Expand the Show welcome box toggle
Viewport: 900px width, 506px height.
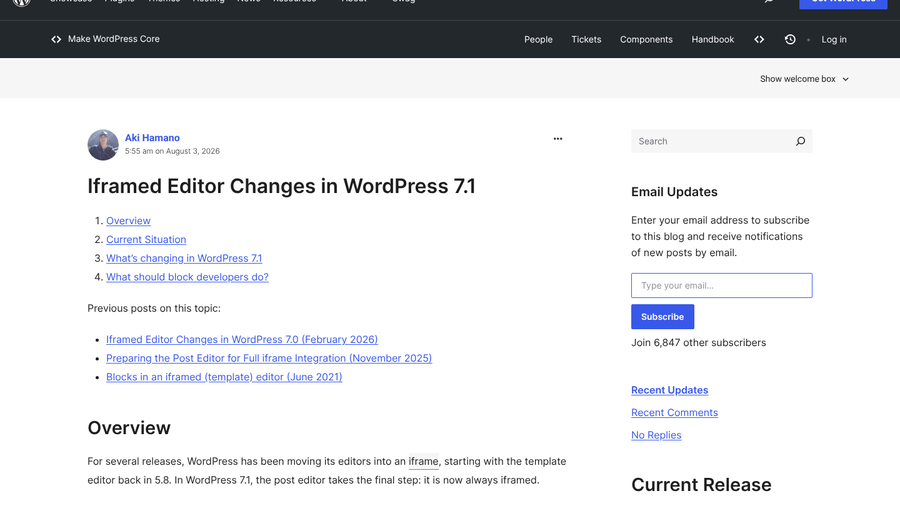coord(804,79)
